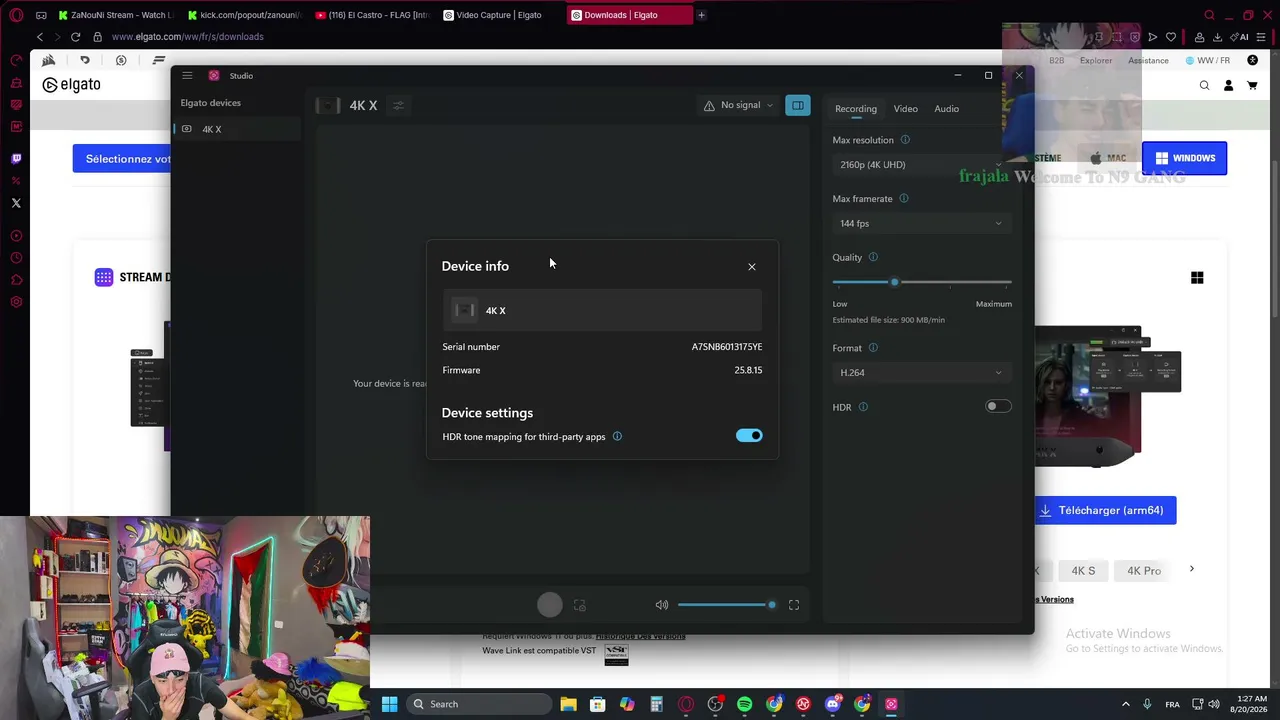The image size is (1280, 720).
Task: Click the Format info icon
Action: [x=873, y=348]
